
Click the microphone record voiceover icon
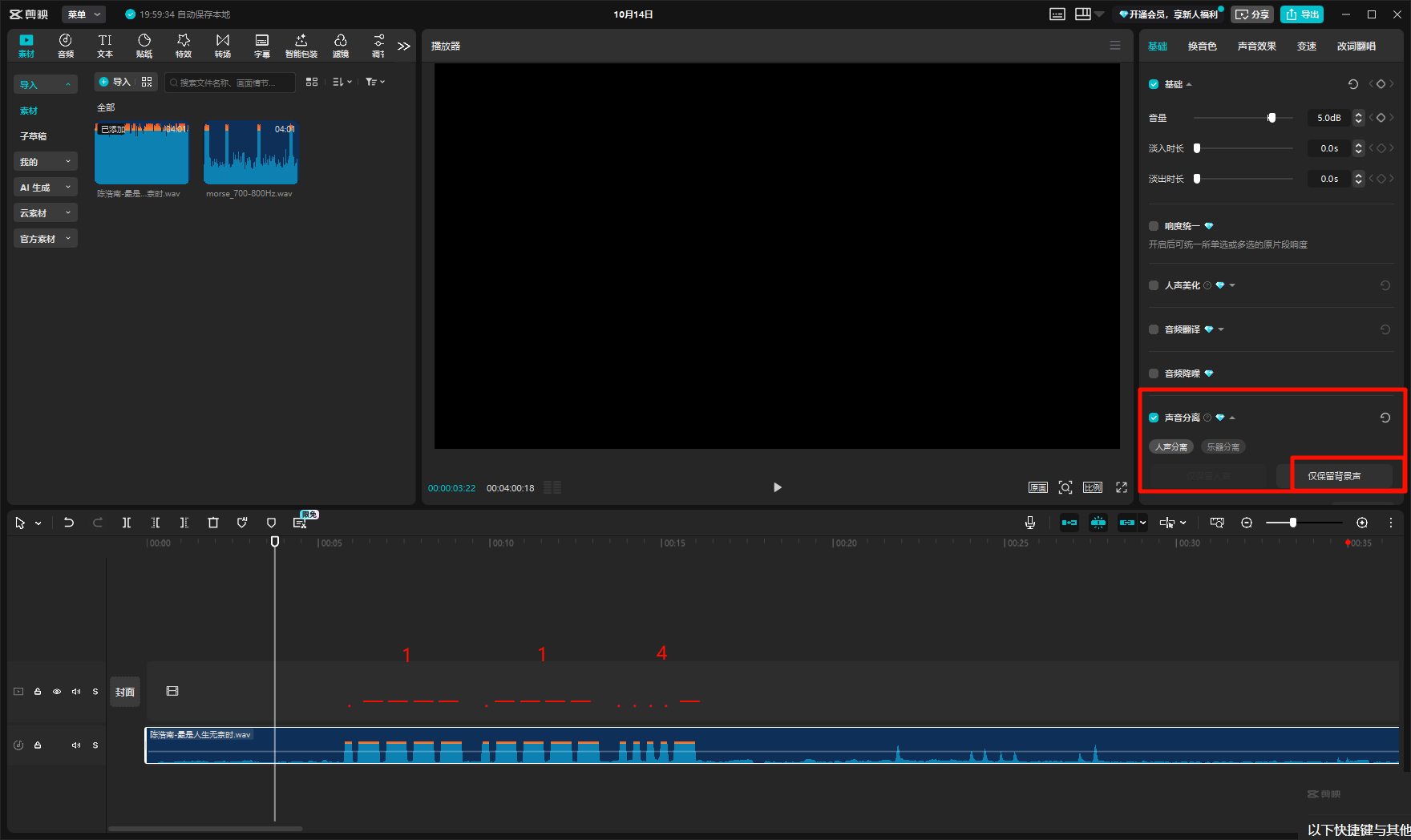click(1030, 523)
